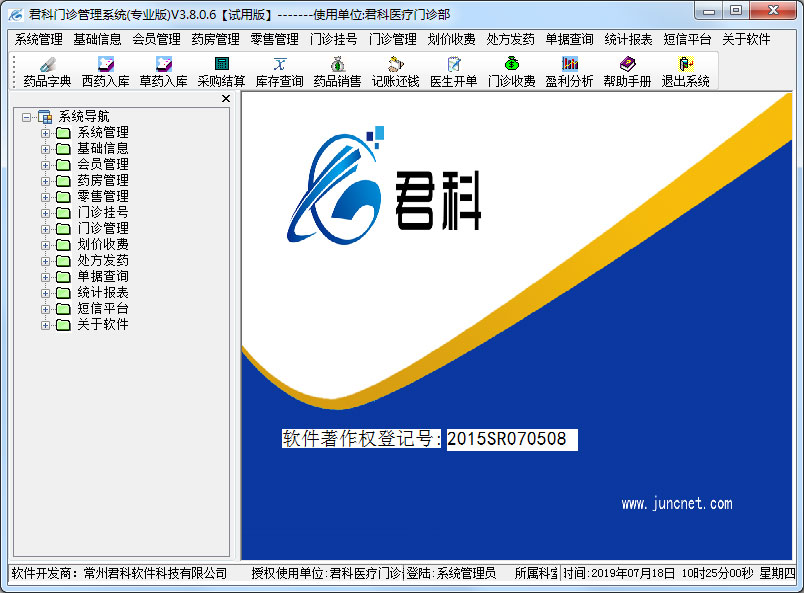Click the 药品销售 toolbar icon
The height and width of the screenshot is (593, 804).
[x=337, y=64]
